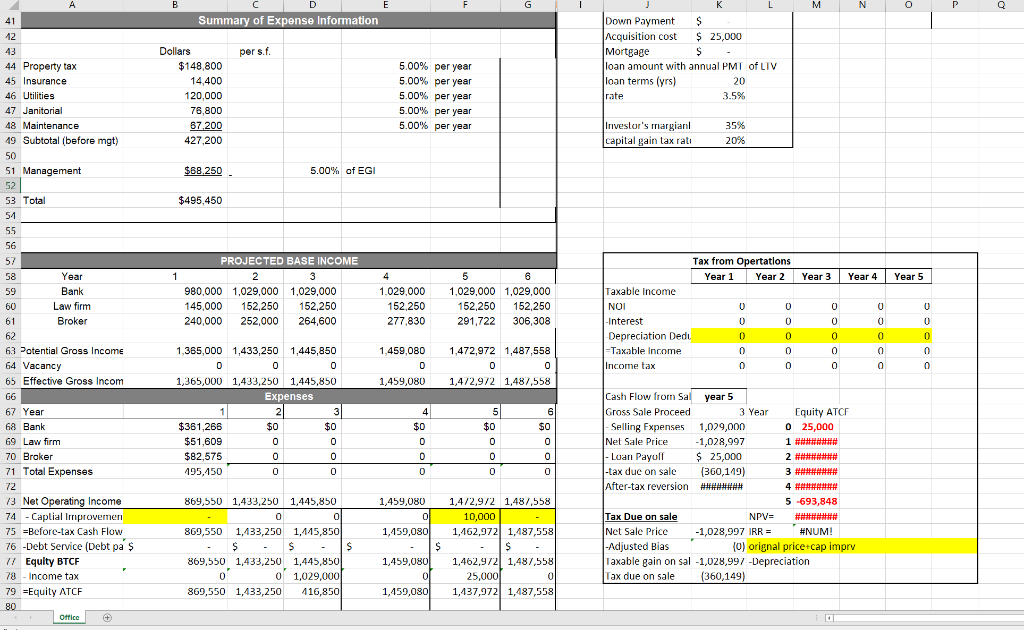
Task: Switch to the Office sheet tab
Action: (68, 617)
